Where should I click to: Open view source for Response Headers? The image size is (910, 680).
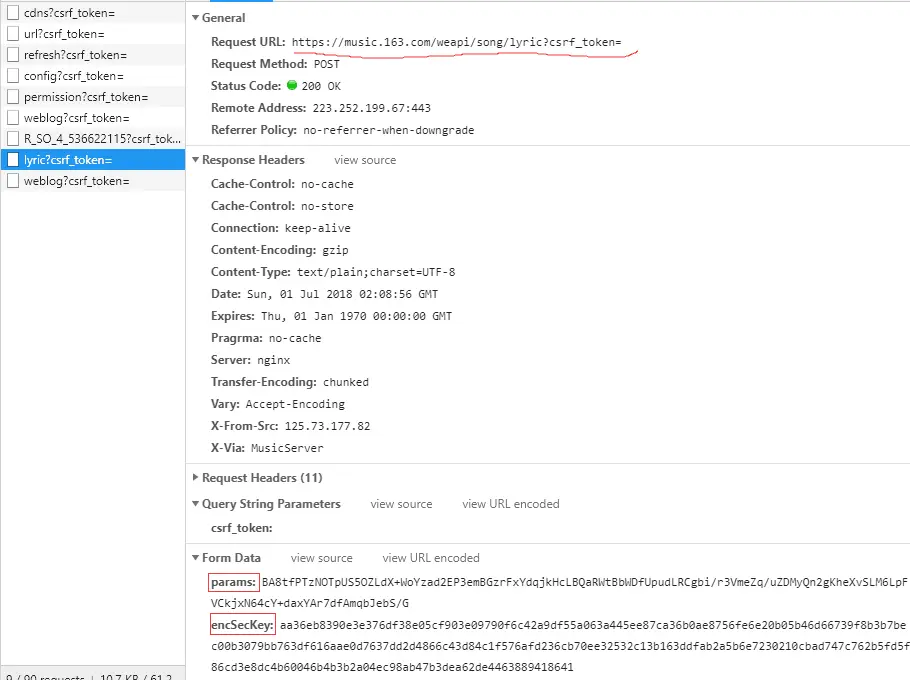365,160
